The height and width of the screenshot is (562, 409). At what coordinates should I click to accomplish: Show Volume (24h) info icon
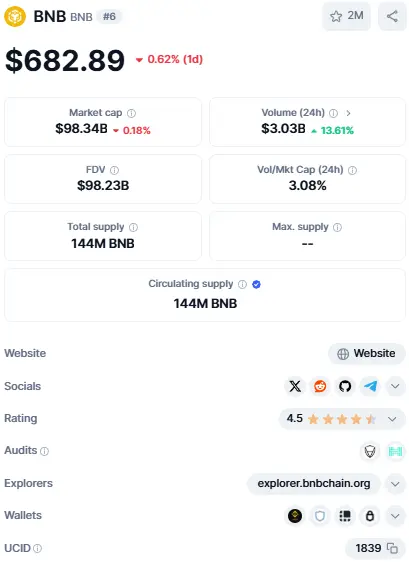click(x=333, y=113)
